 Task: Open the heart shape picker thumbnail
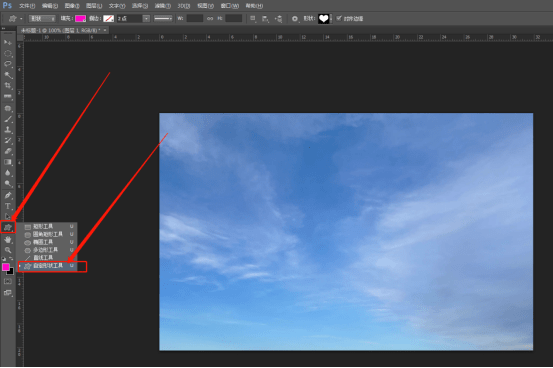(x=323, y=18)
